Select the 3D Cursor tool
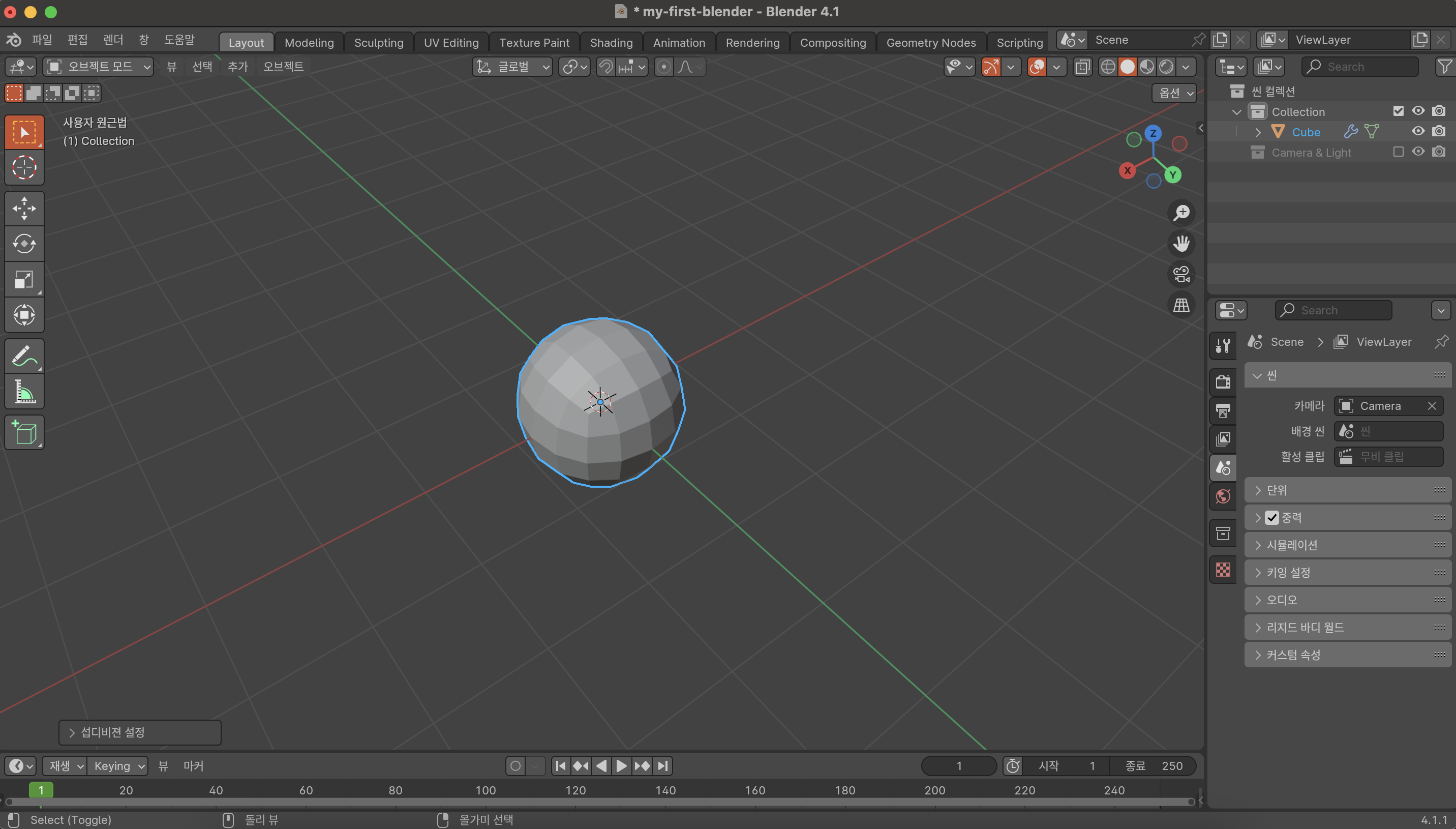Screen dimensions: 1456x829 [x=24, y=168]
